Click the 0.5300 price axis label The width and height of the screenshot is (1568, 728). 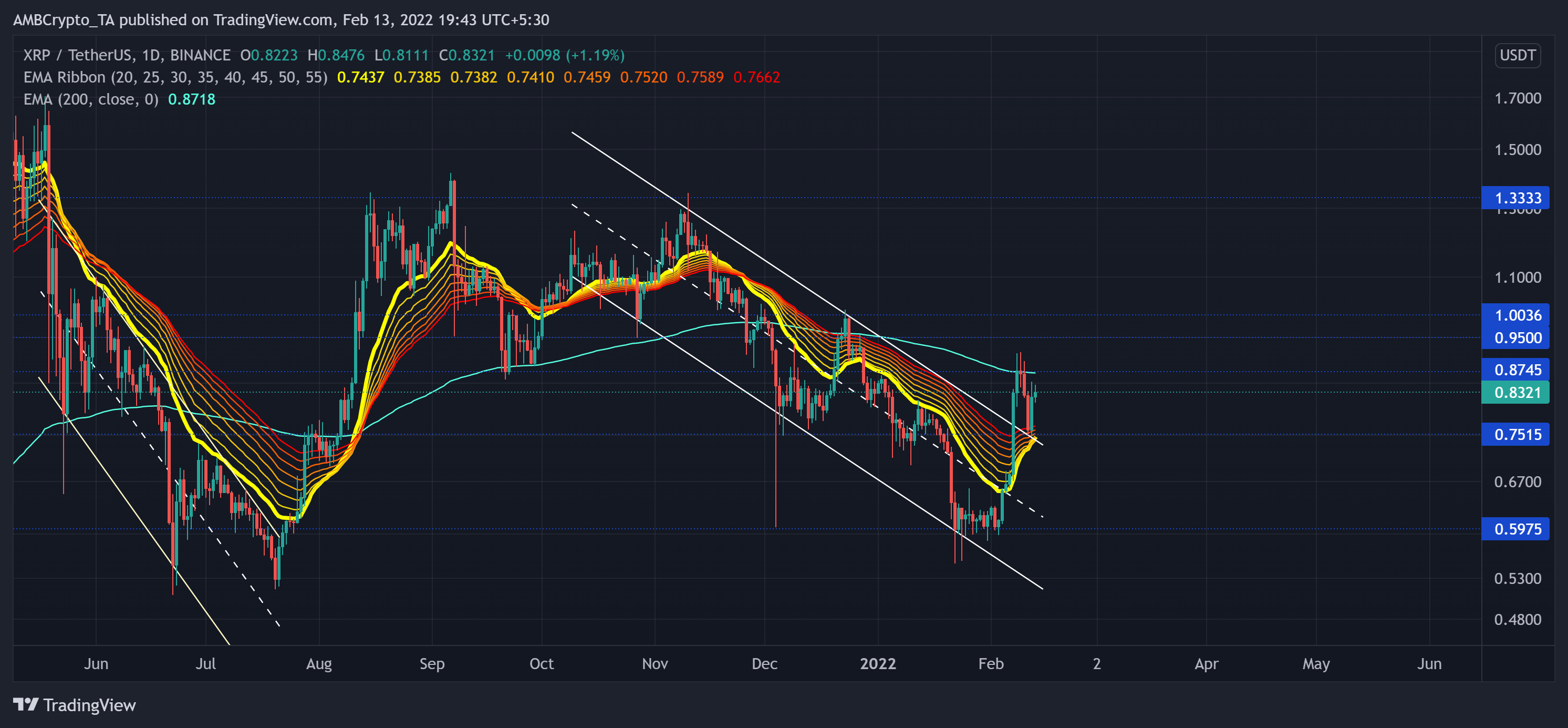[1518, 578]
